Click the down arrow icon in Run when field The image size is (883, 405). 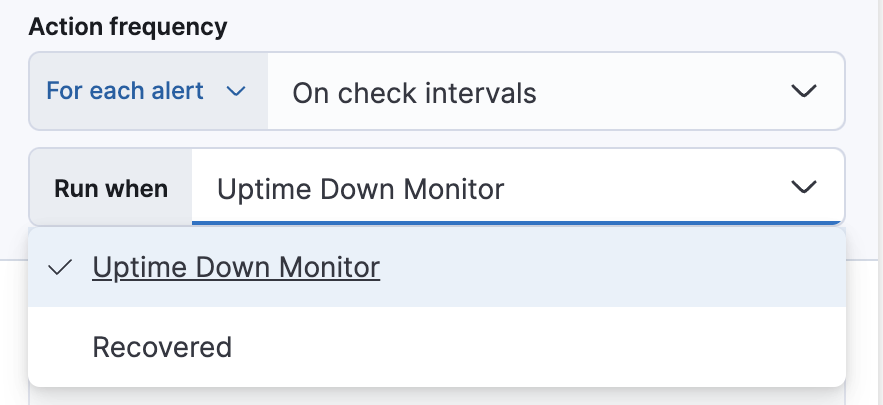pos(804,187)
